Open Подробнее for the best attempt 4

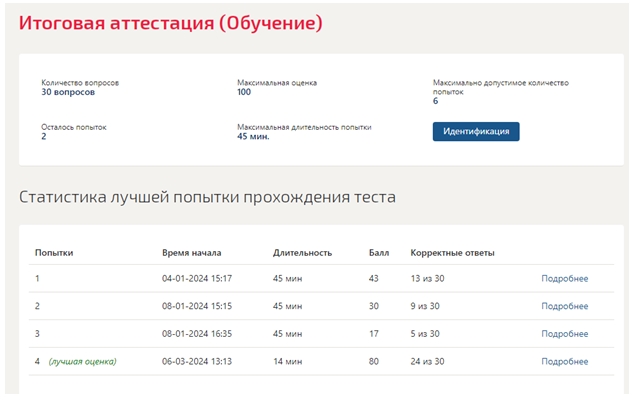point(565,362)
